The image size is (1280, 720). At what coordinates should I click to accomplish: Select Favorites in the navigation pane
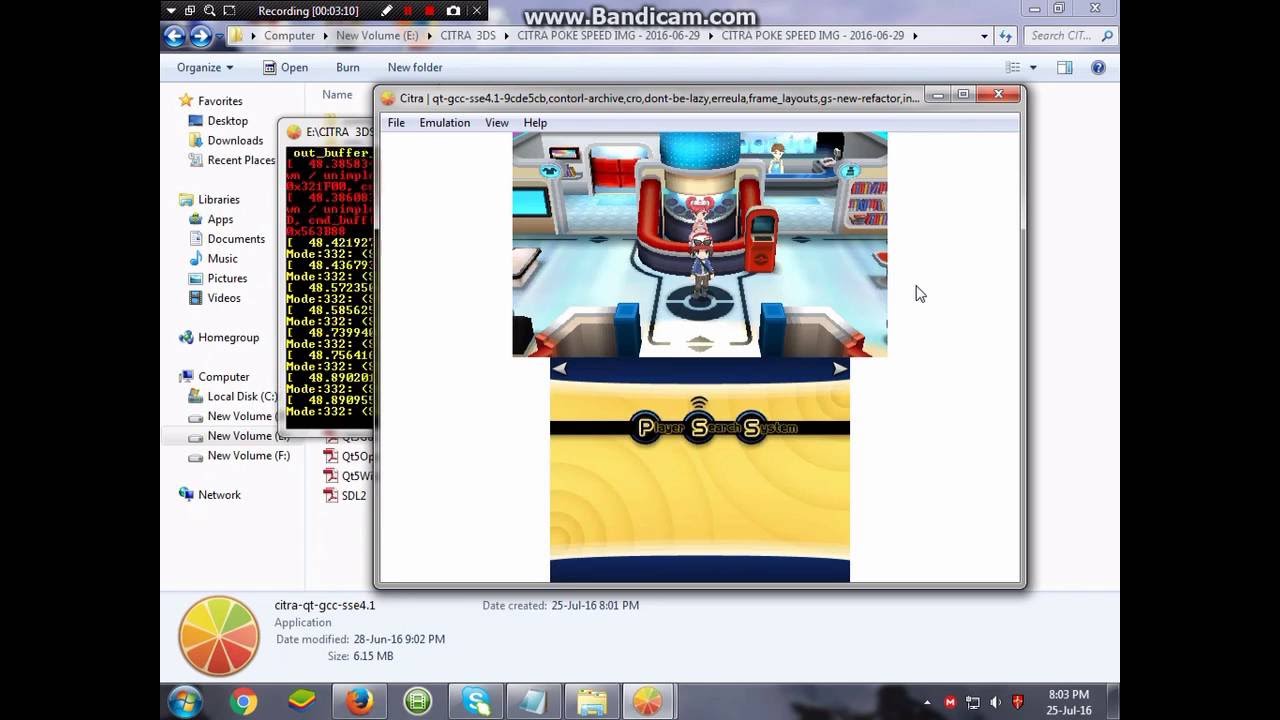pyautogui.click(x=219, y=101)
